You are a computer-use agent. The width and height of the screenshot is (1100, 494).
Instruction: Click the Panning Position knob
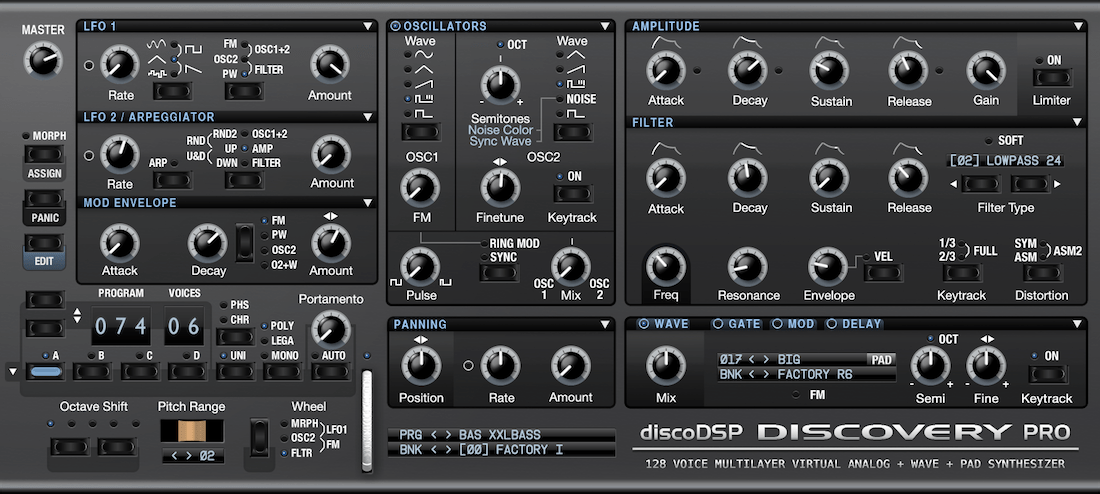tap(421, 366)
